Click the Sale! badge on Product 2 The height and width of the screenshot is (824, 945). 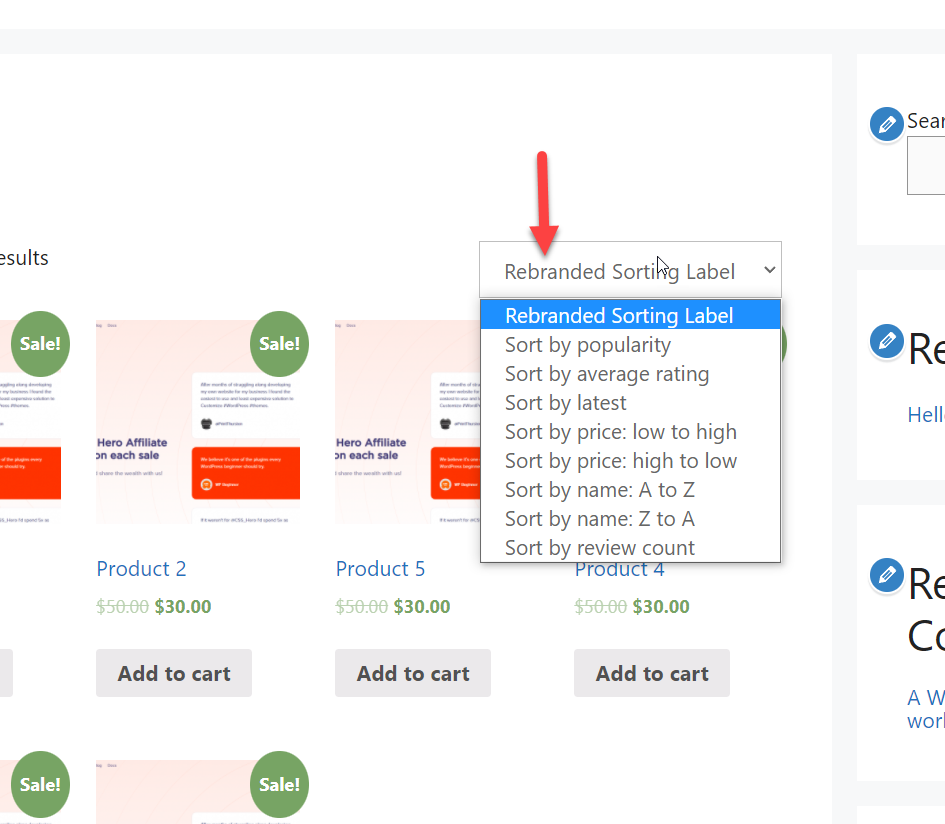coord(280,344)
